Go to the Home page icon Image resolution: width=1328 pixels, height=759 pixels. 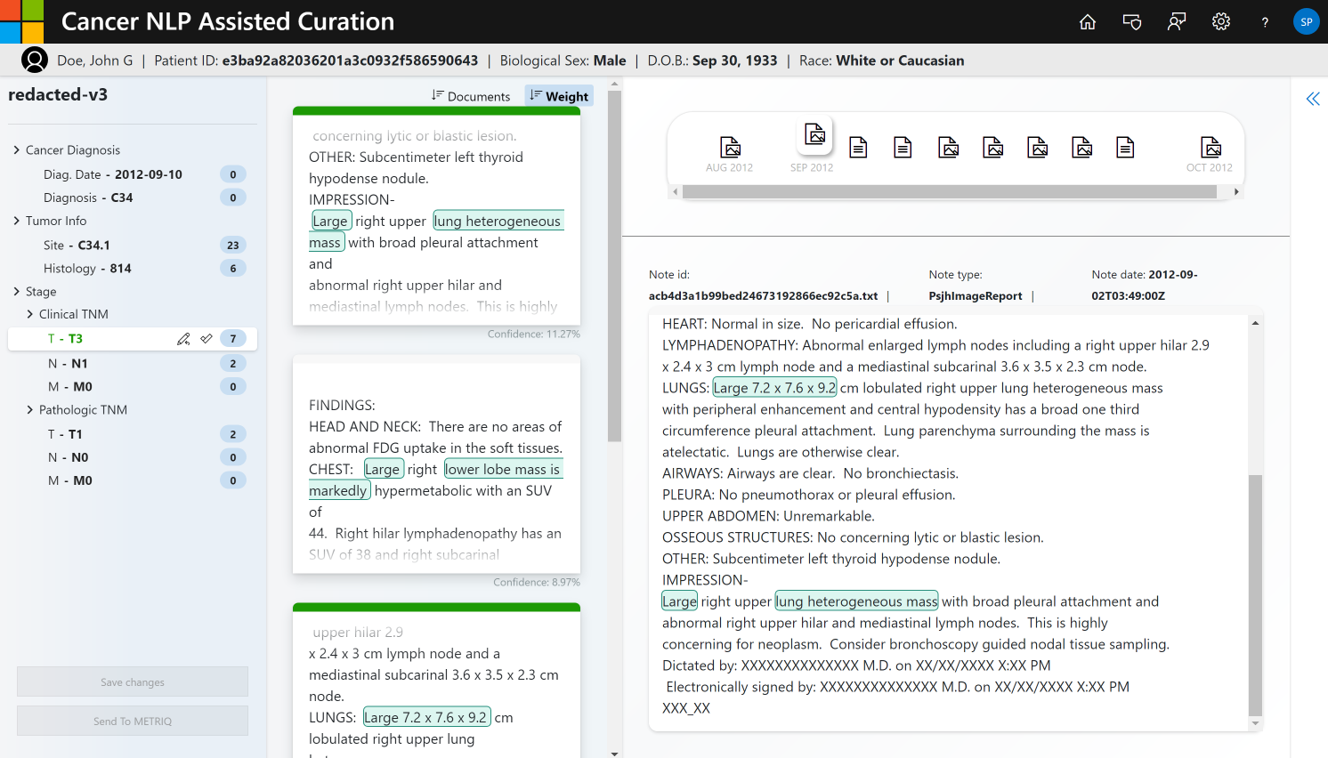tap(1087, 22)
